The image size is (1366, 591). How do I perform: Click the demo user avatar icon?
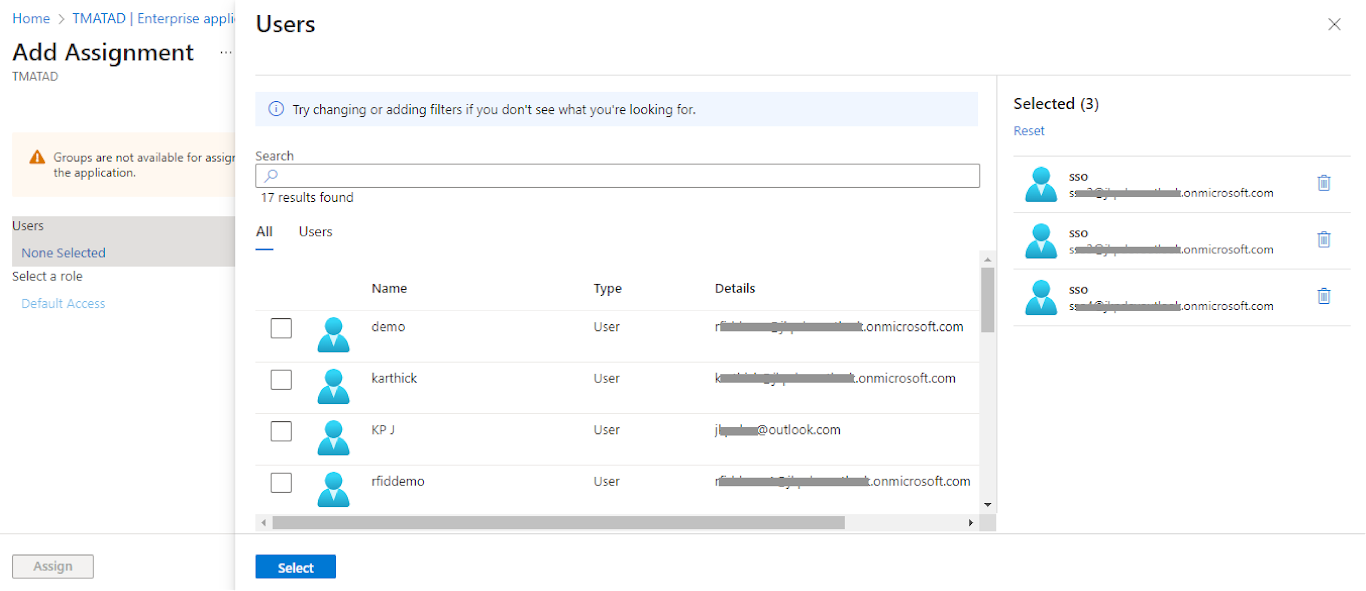(x=333, y=335)
